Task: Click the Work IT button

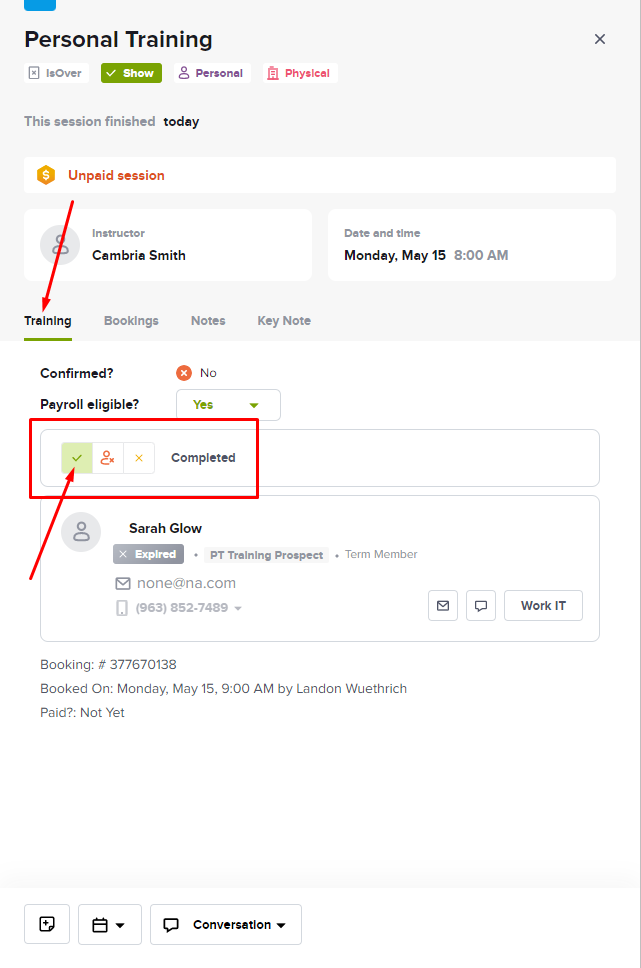Action: tap(543, 606)
